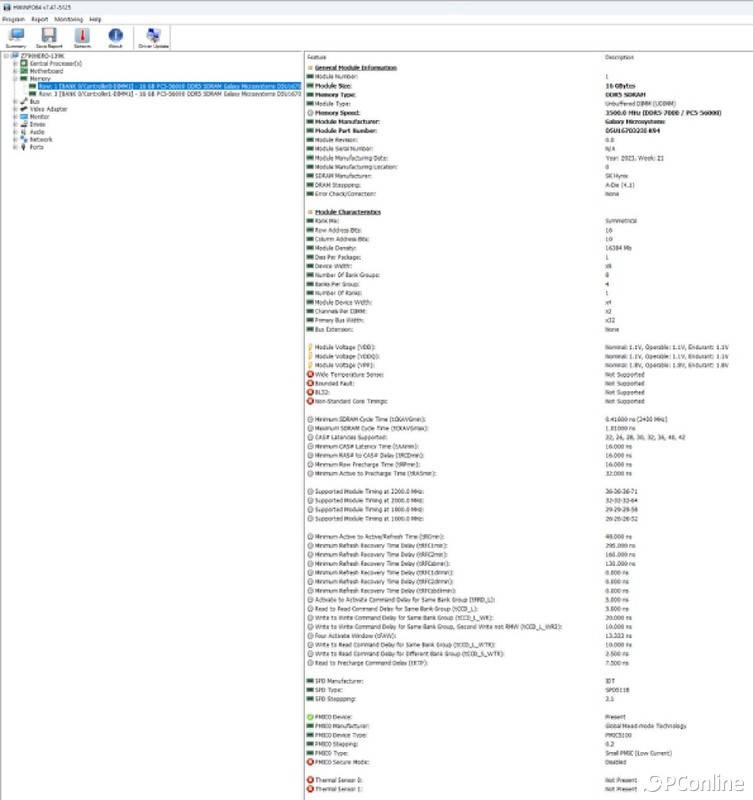Open the Report menu
The width and height of the screenshot is (753, 800).
click(x=39, y=19)
